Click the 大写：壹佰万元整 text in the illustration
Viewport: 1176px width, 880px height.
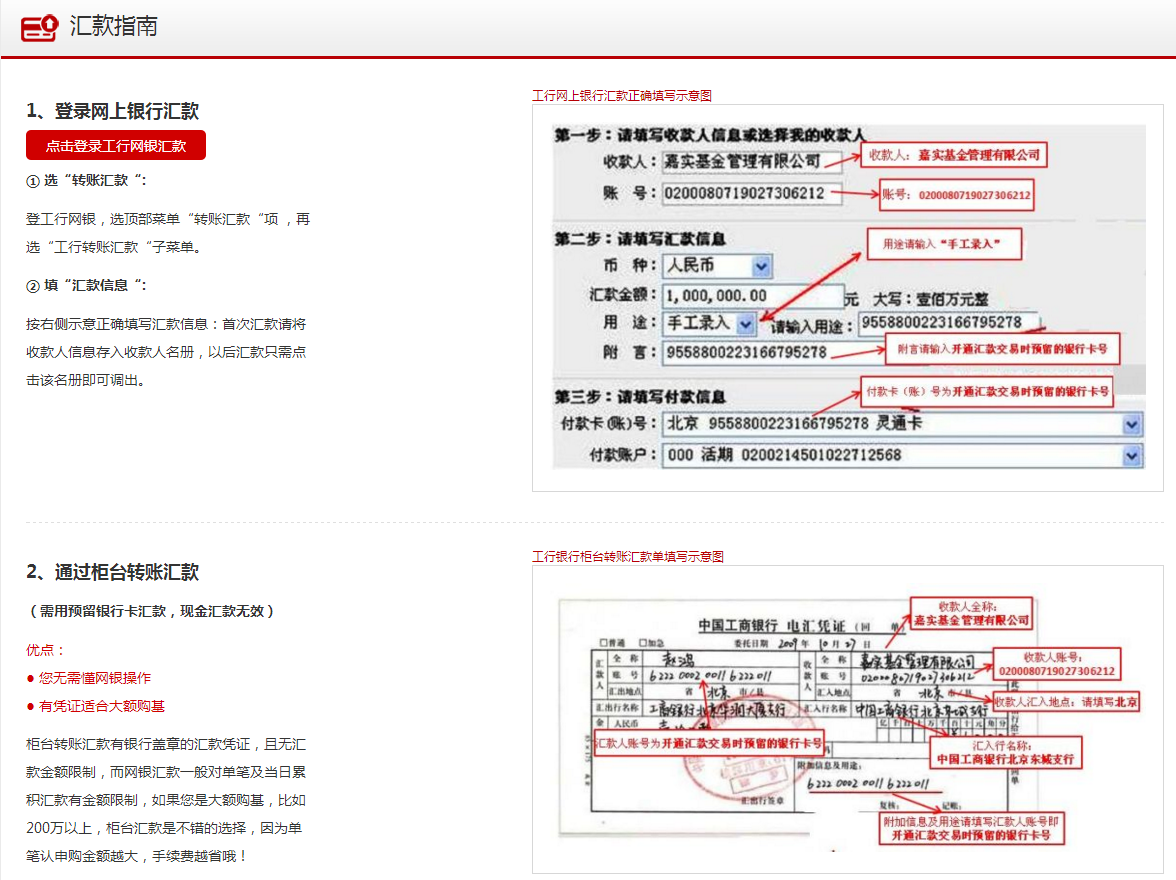click(931, 299)
